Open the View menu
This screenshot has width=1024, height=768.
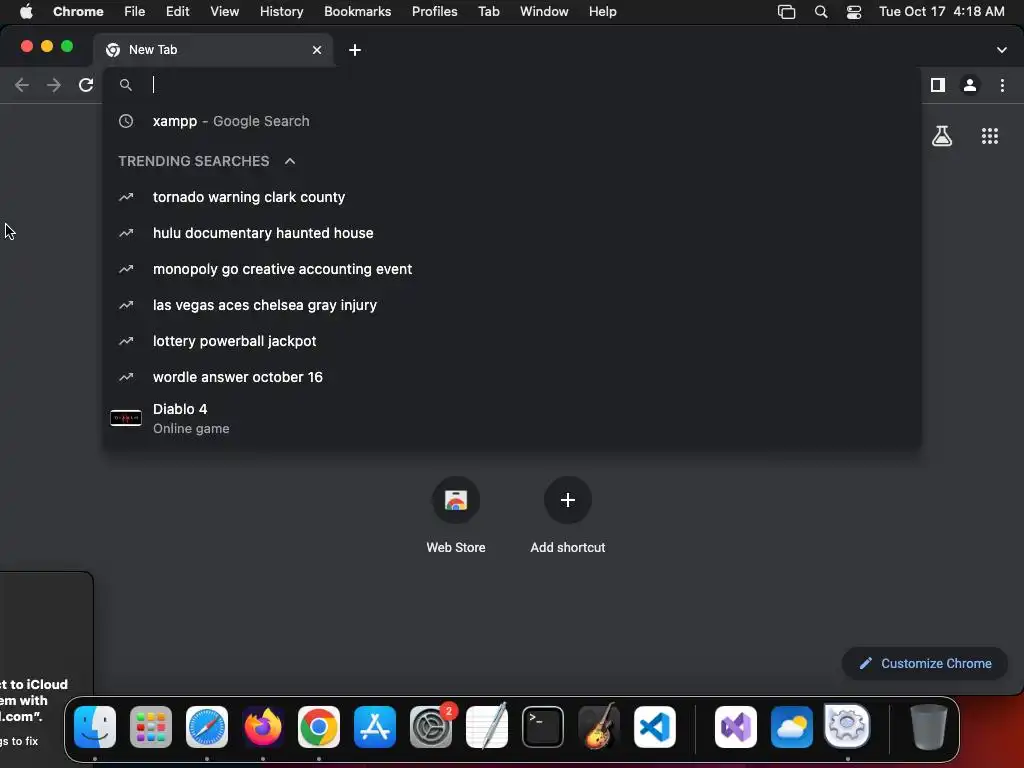pos(224,12)
